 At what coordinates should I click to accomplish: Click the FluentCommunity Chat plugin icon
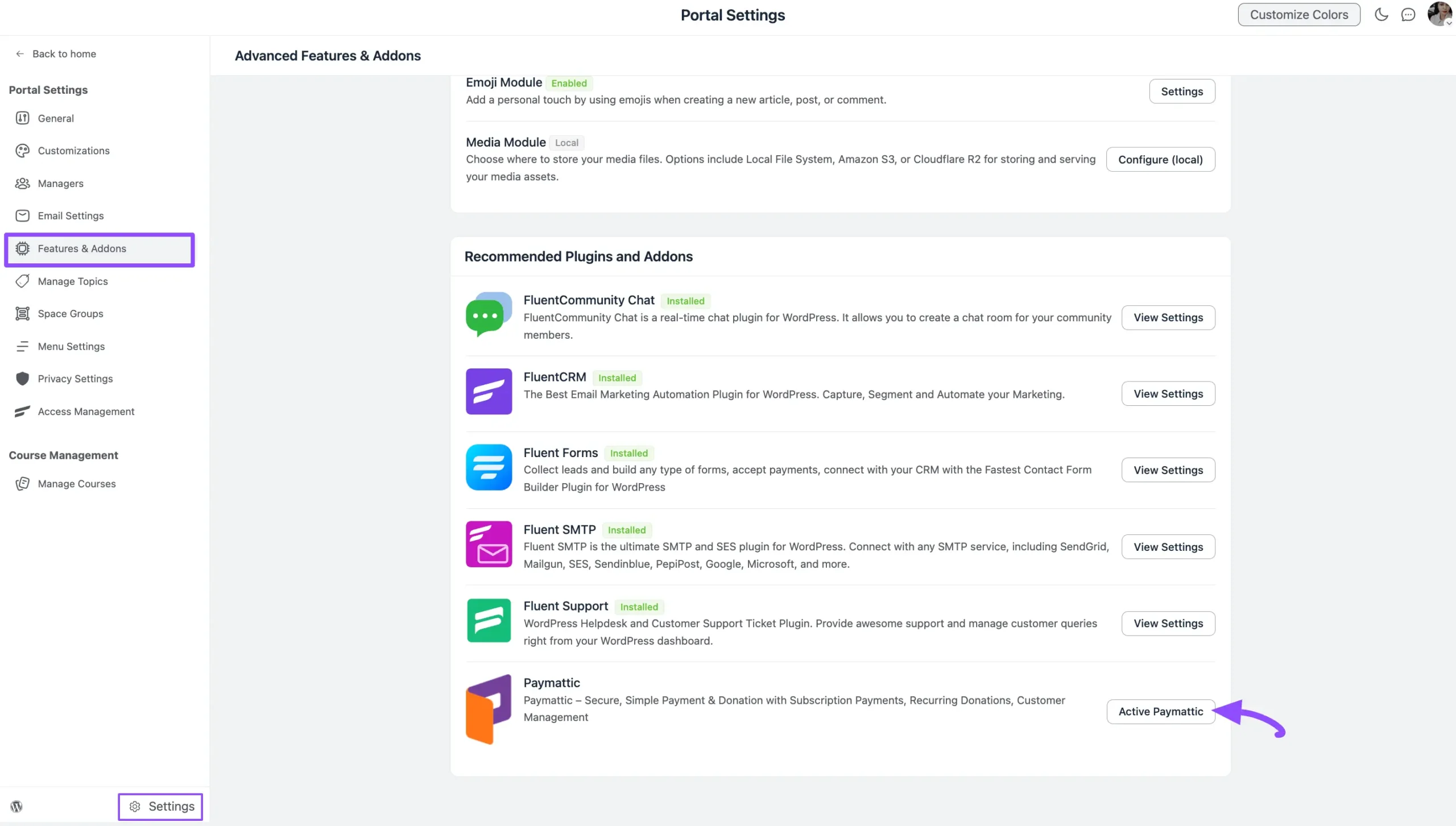pyautogui.click(x=489, y=314)
